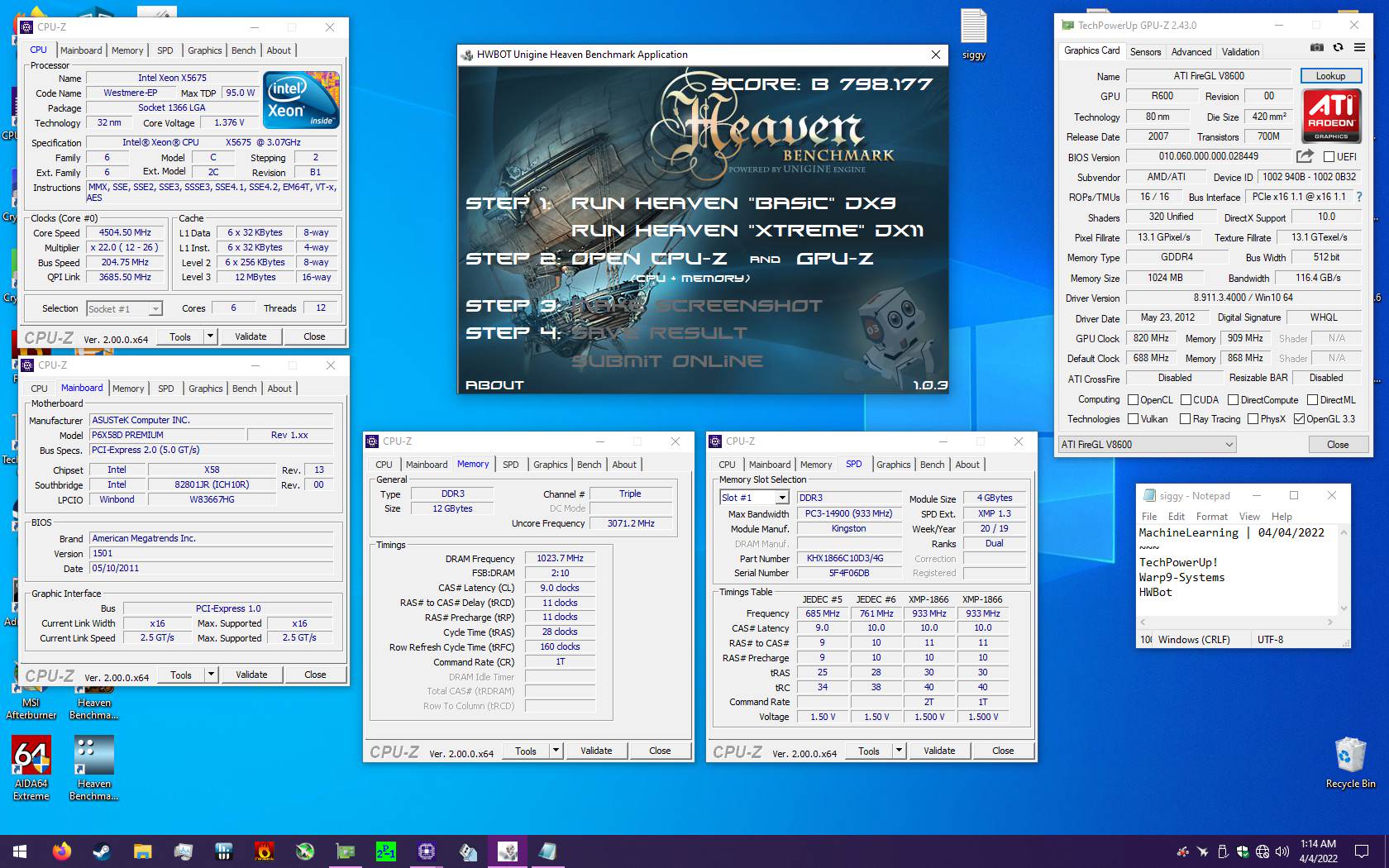Switch to Notepad via its taskbar icon
1389x868 pixels.
click(548, 851)
